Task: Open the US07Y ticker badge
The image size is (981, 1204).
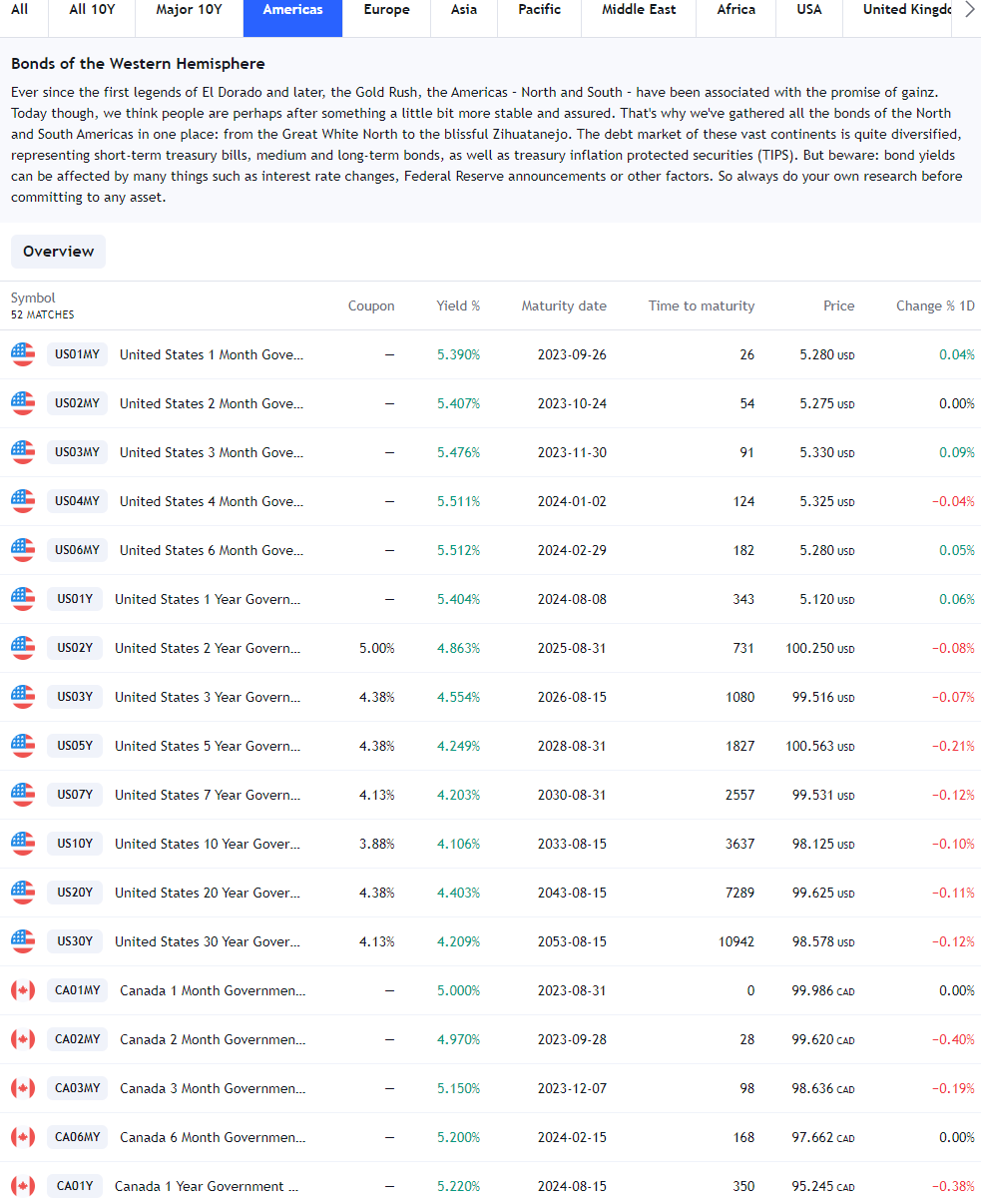Action: coord(75,795)
